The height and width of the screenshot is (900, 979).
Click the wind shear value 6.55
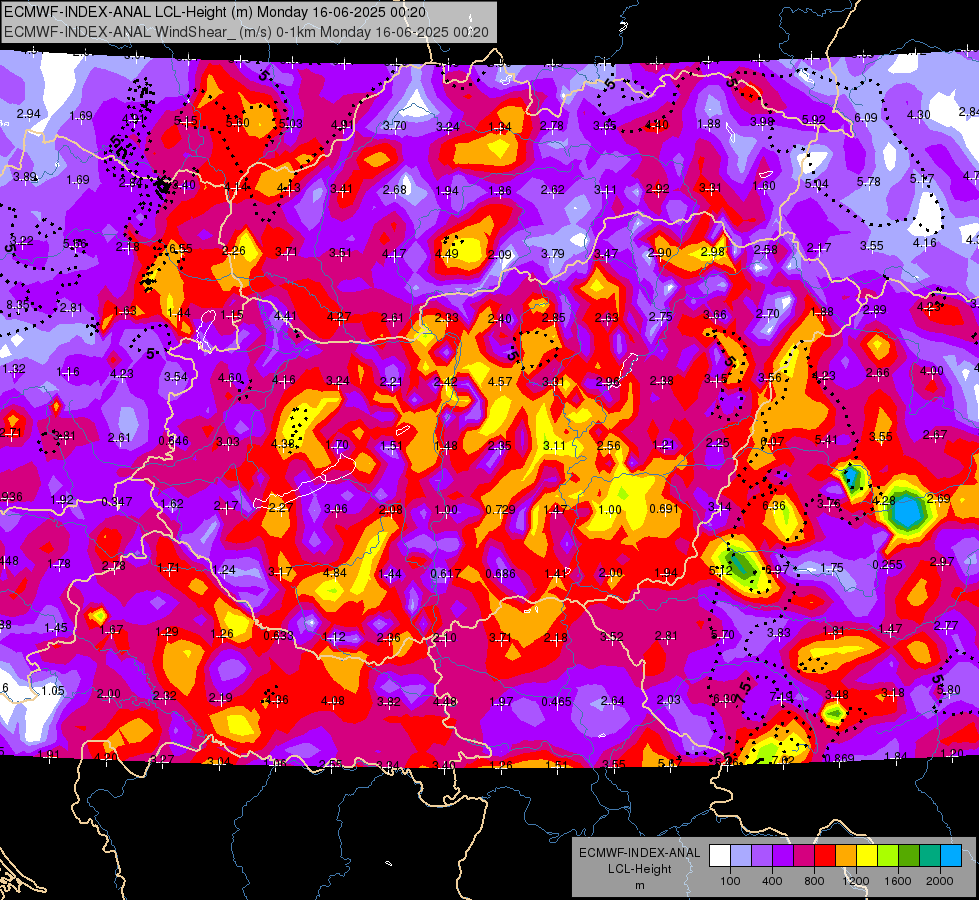tap(180, 249)
